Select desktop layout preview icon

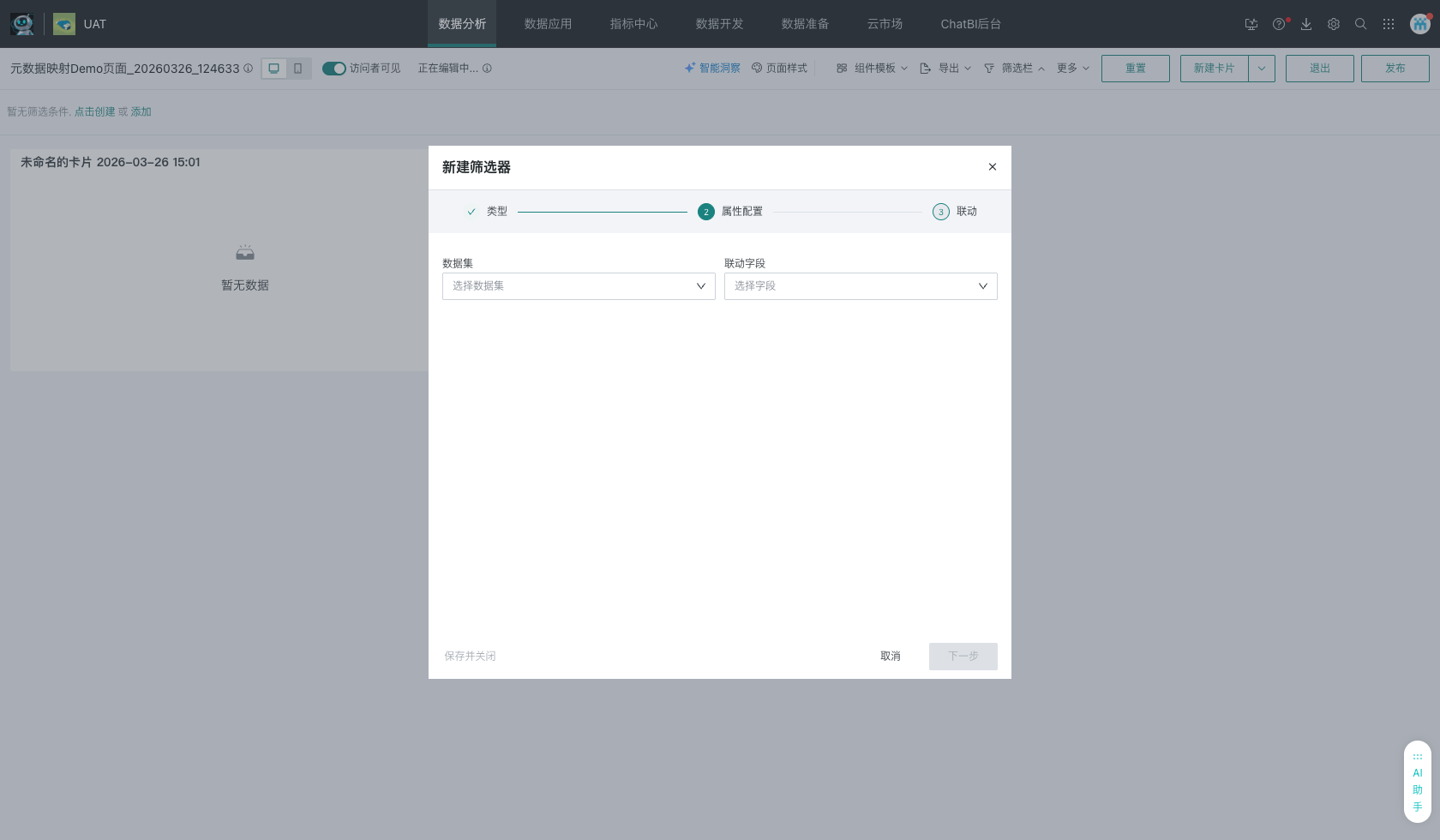(x=274, y=69)
